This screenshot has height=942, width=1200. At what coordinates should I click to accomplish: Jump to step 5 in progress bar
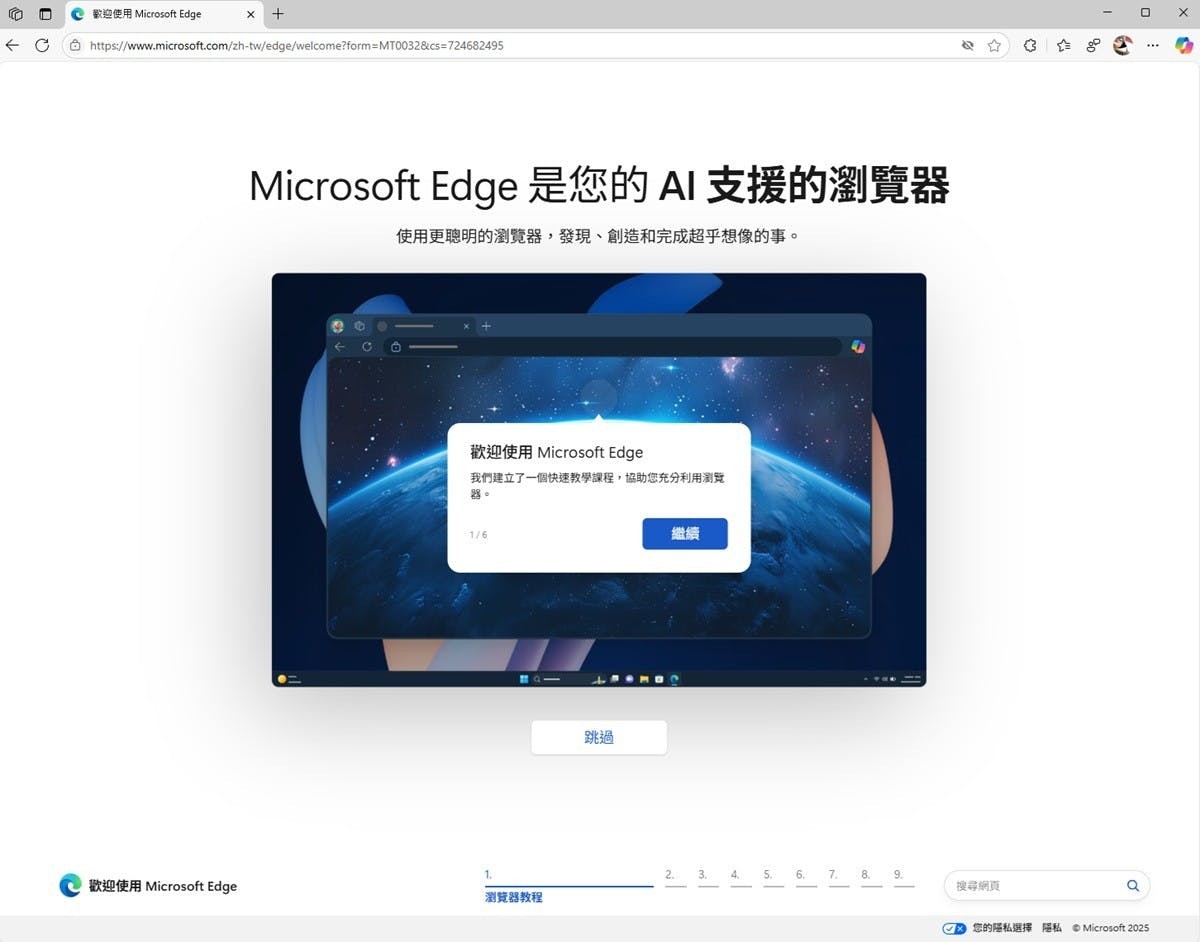click(773, 877)
